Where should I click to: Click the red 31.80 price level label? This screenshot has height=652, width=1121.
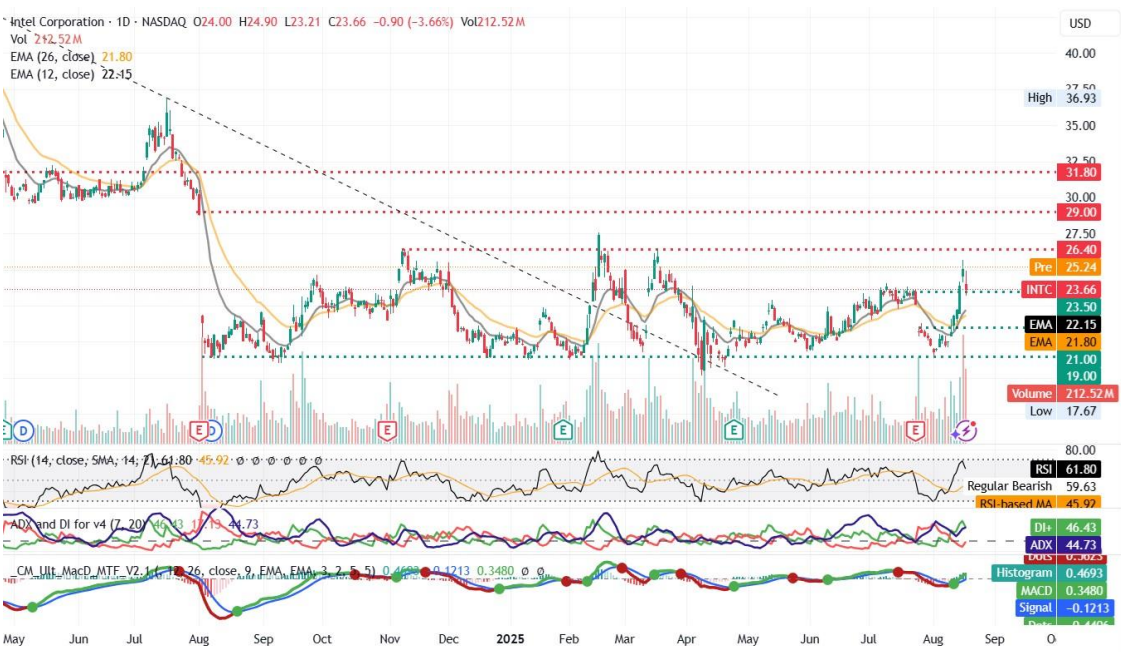pyautogui.click(x=1080, y=172)
